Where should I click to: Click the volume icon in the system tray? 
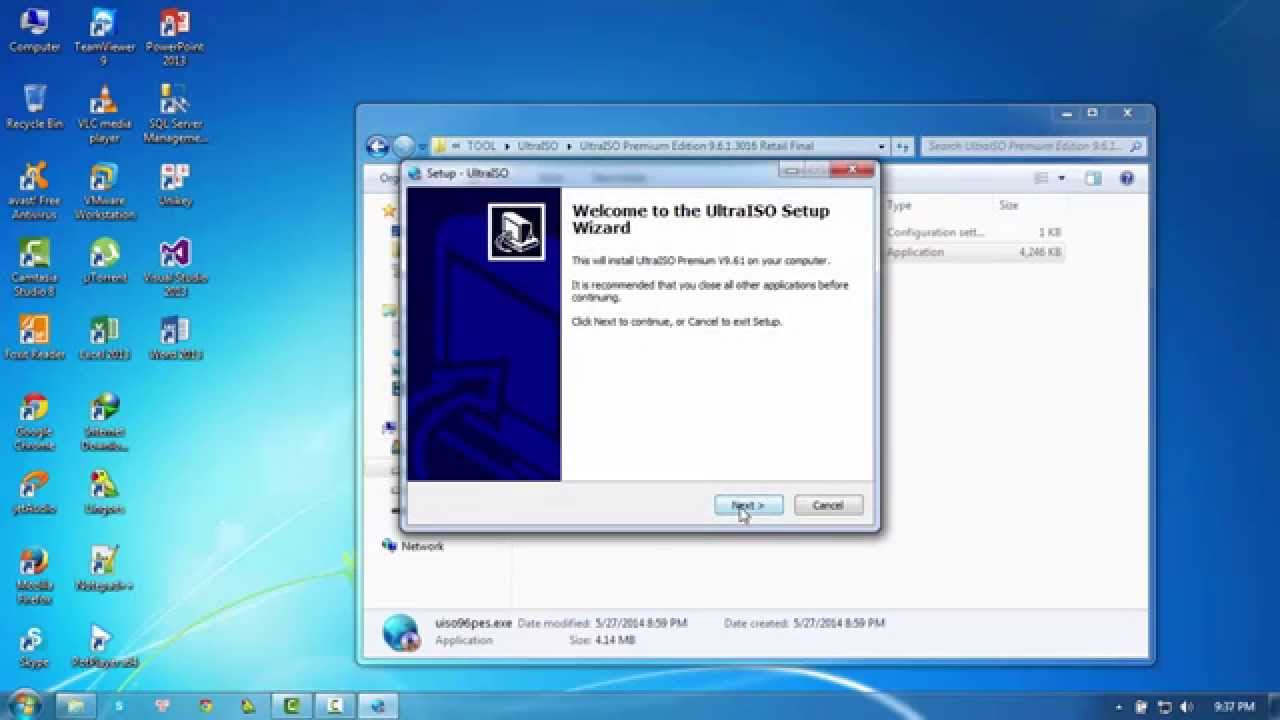(1186, 707)
